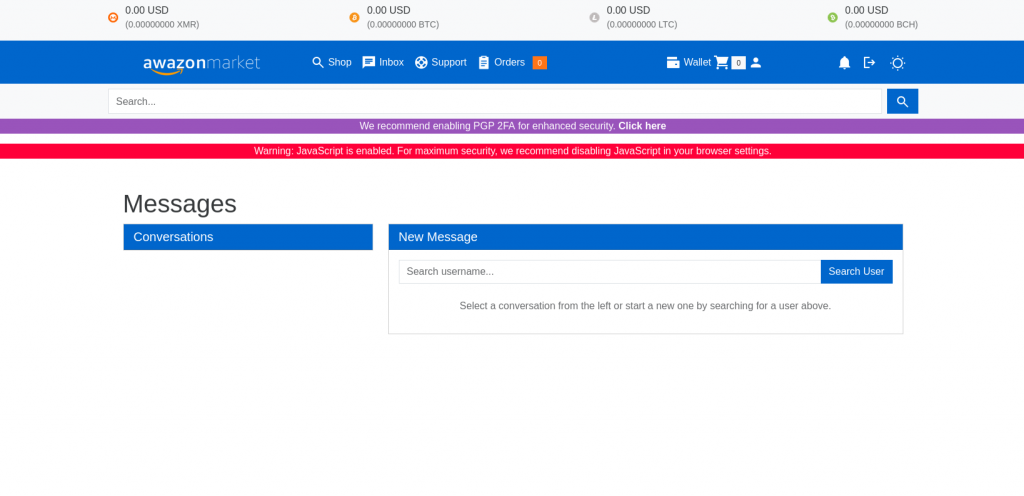Focus the Search username... field

tap(610, 271)
